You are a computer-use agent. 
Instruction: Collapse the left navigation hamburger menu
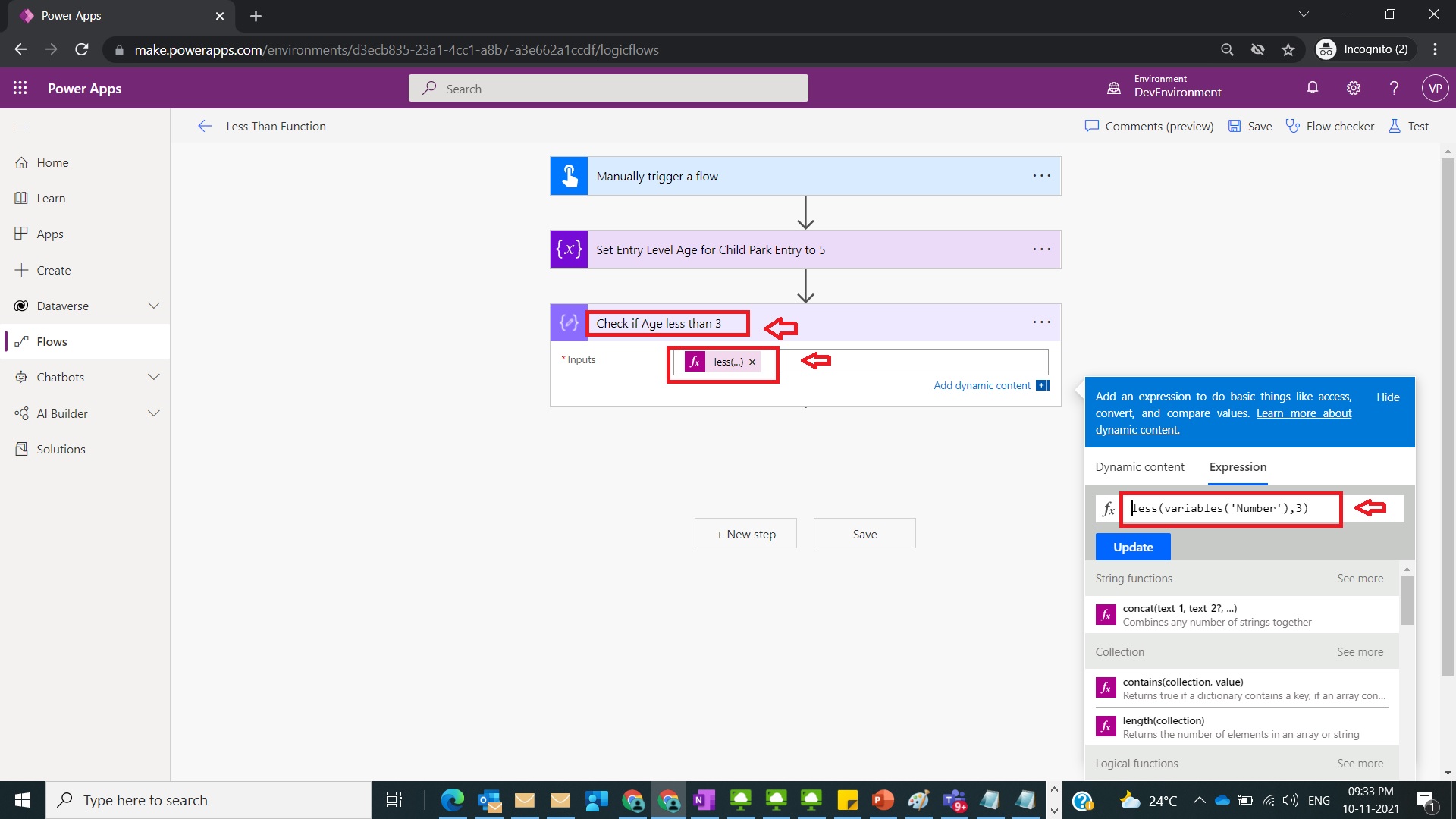(x=20, y=127)
